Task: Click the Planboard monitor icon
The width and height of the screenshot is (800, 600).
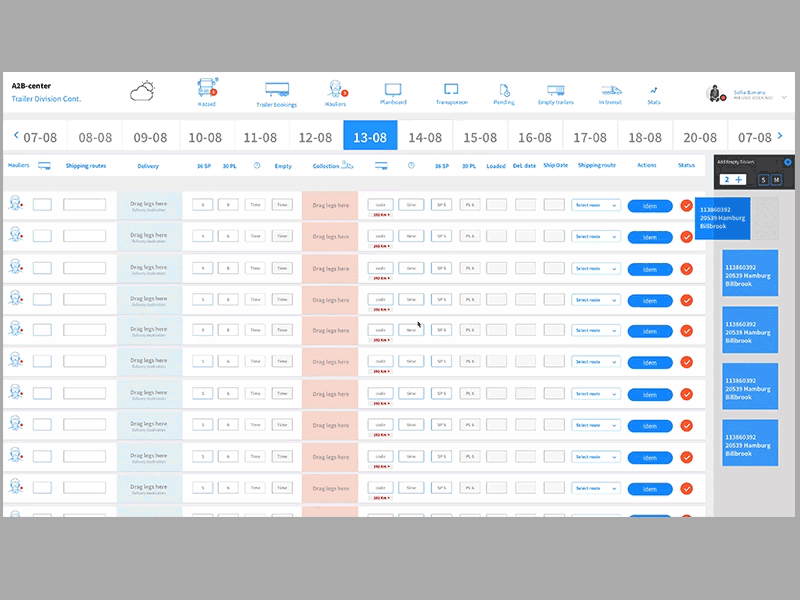Action: (393, 90)
